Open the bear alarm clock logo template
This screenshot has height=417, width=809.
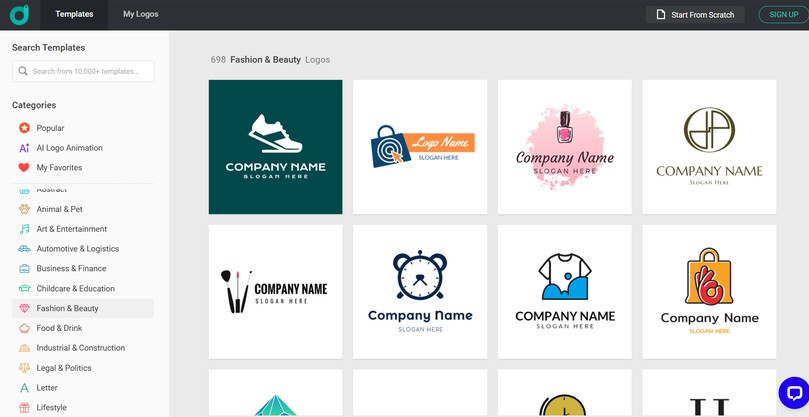(420, 292)
